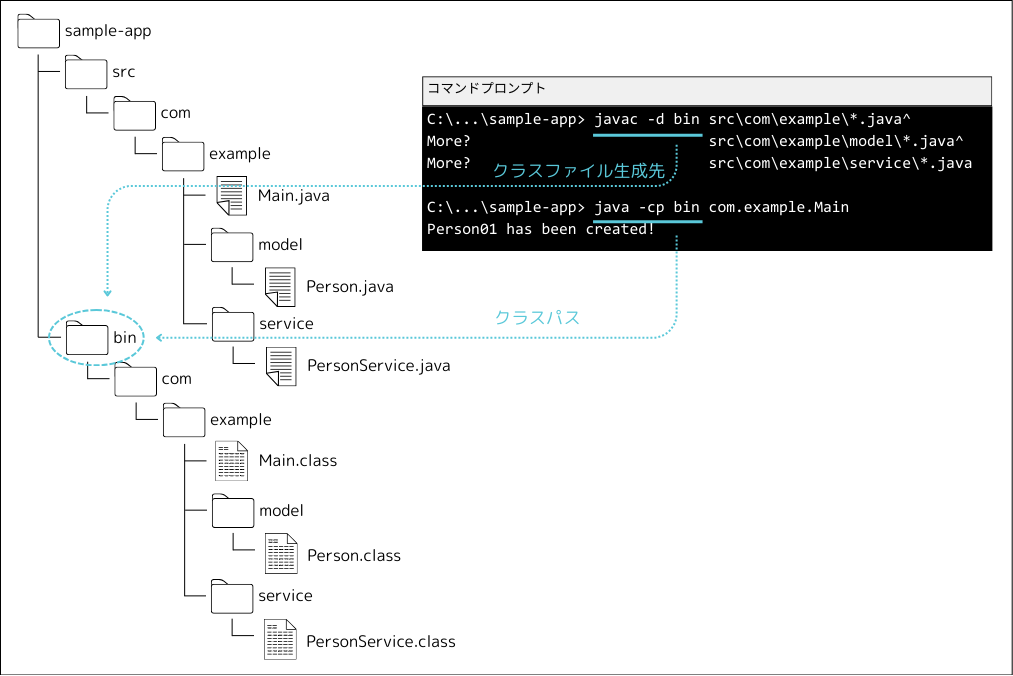This screenshot has height=676, width=1013.
Task: Open the Main.class file icon
Action: [231, 461]
